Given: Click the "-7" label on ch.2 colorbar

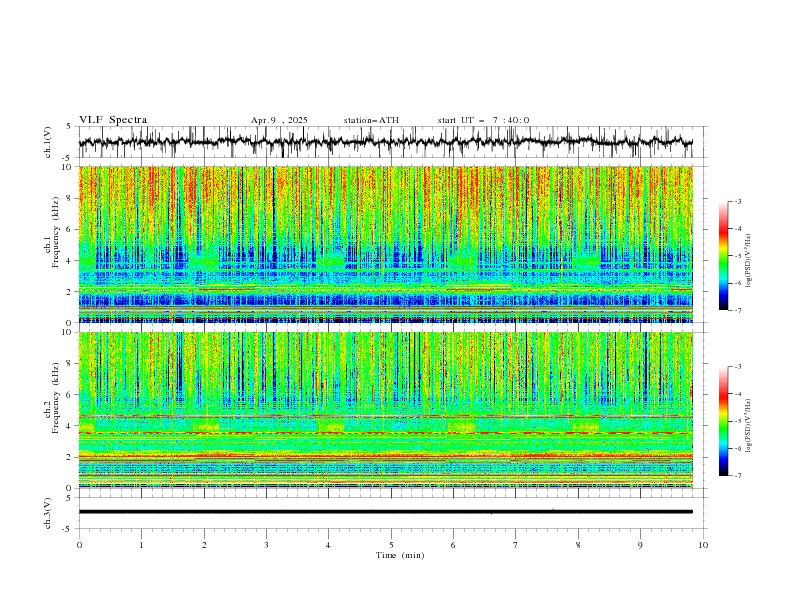Looking at the screenshot, I should tap(737, 476).
